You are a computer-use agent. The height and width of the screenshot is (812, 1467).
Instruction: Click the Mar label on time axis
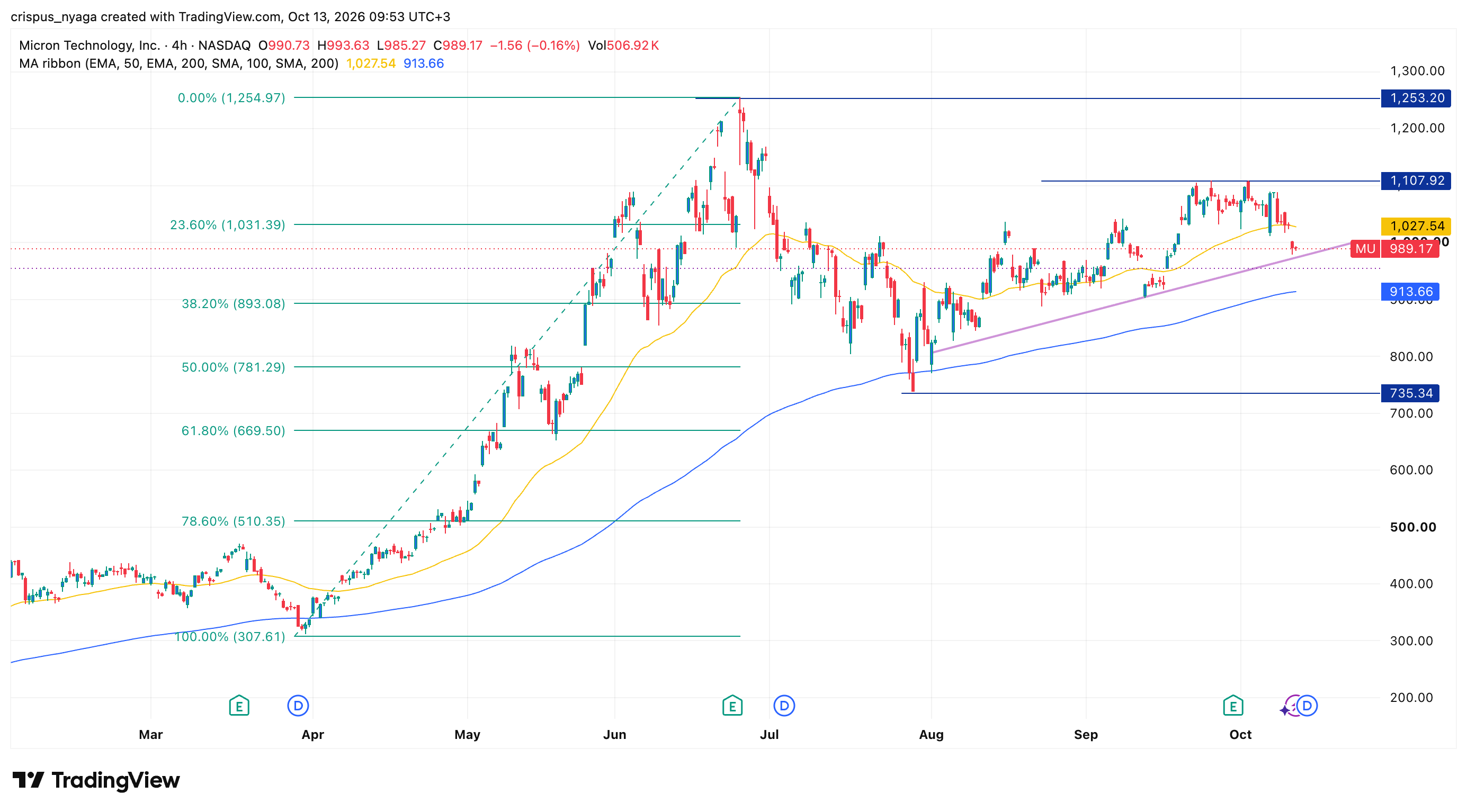[x=151, y=735]
